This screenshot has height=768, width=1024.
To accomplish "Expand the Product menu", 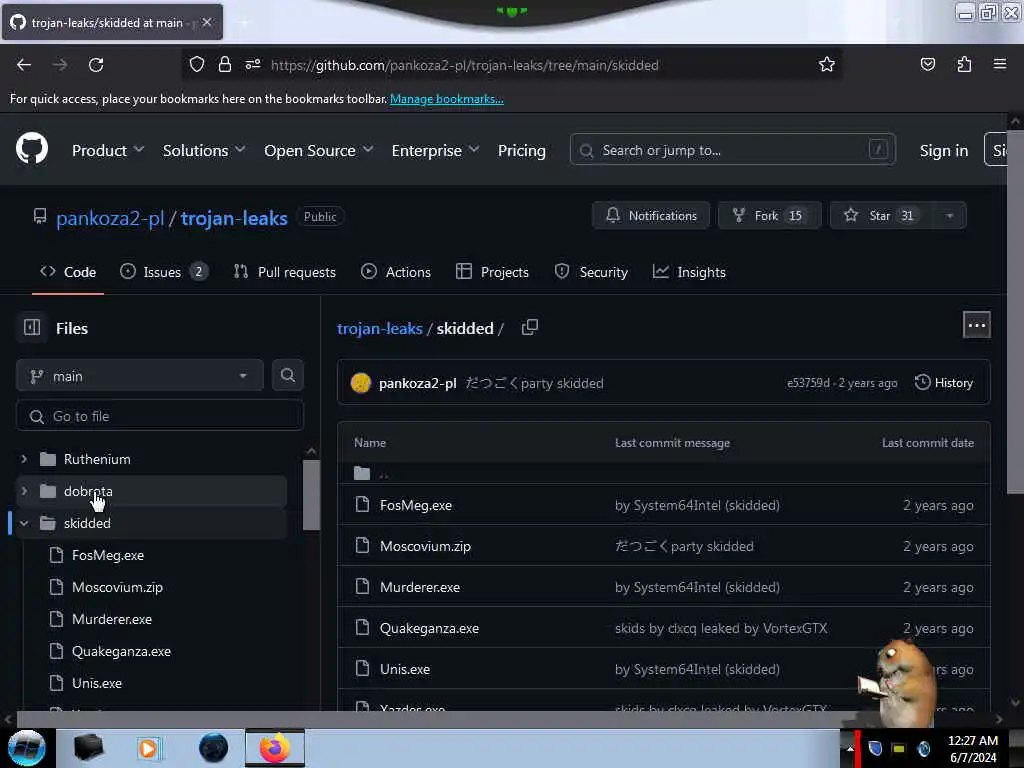I will pos(108,150).
